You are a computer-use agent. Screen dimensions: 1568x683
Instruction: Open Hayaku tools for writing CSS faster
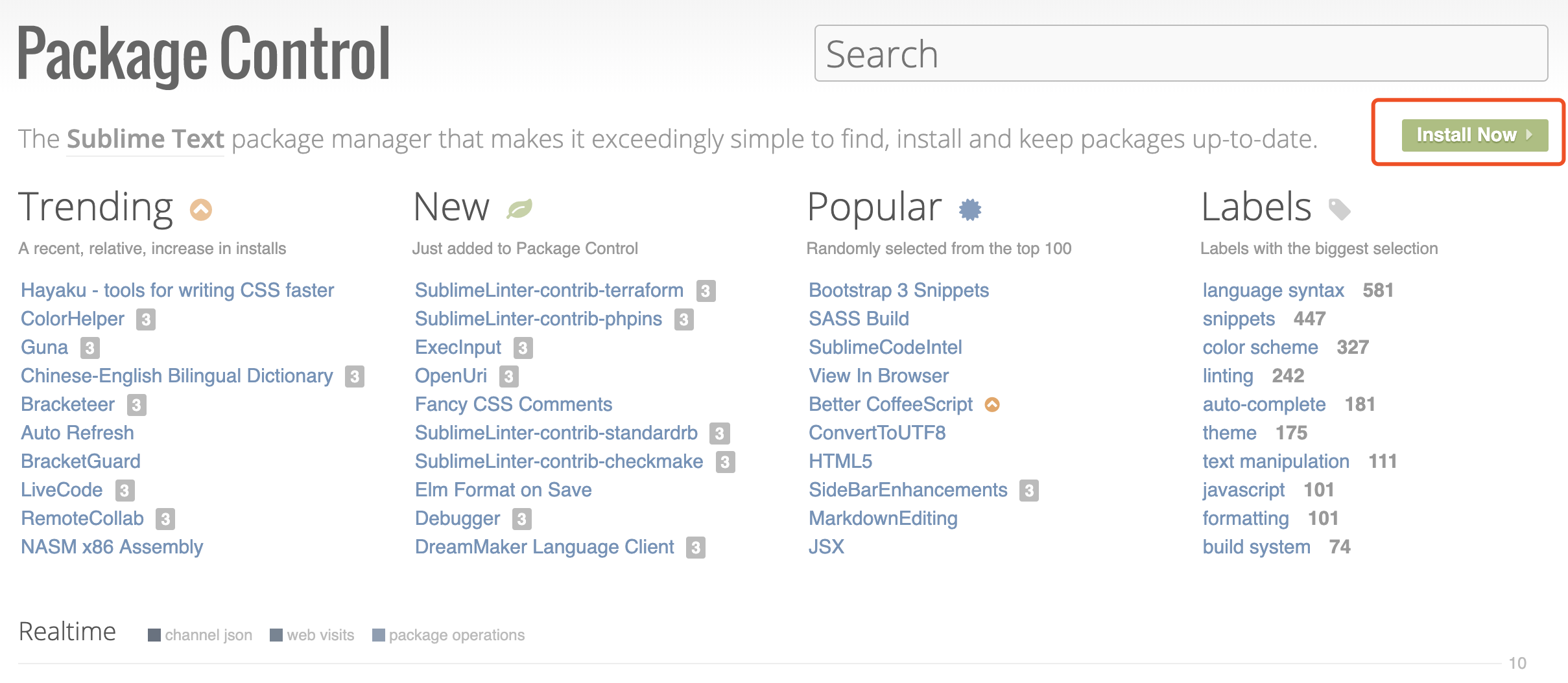click(177, 290)
